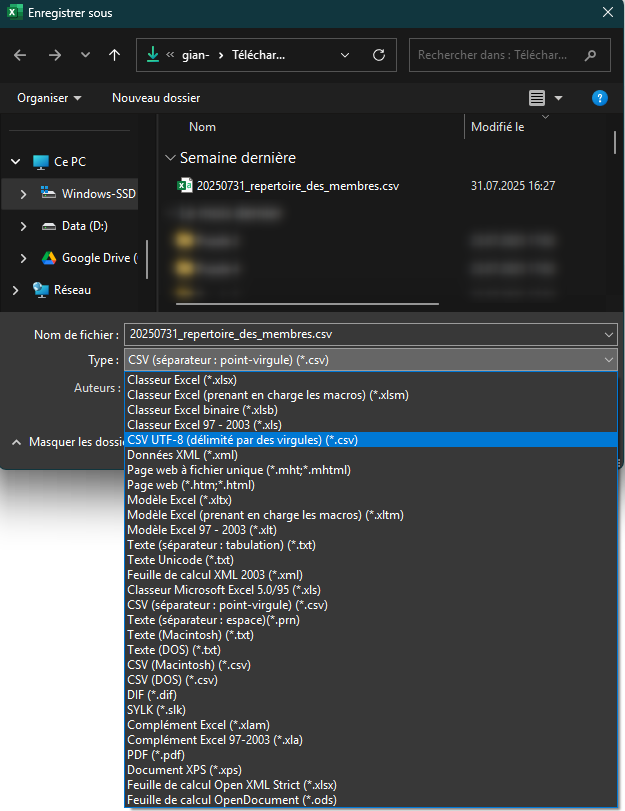
Task: Select Ce PC in navigation pane
Action: [70, 162]
